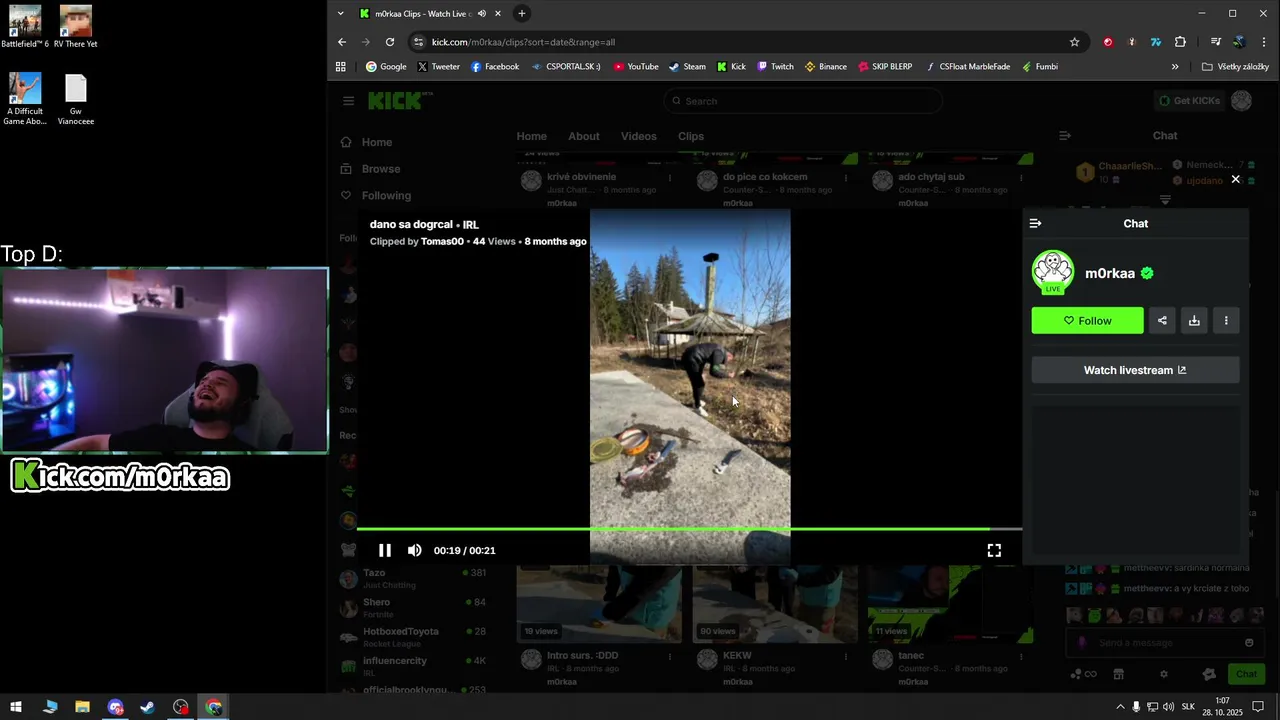Switch to the Videos channel tab

(638, 136)
